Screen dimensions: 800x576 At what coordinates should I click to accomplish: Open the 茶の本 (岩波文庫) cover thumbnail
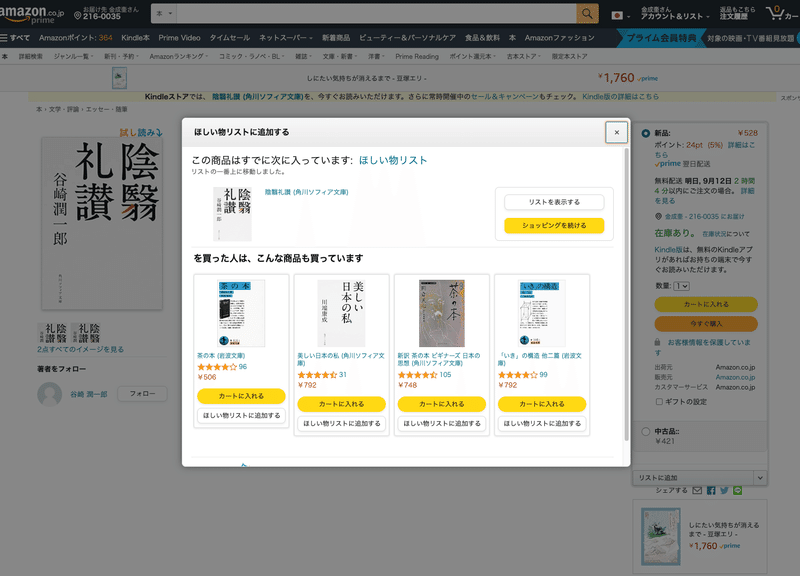[241, 313]
